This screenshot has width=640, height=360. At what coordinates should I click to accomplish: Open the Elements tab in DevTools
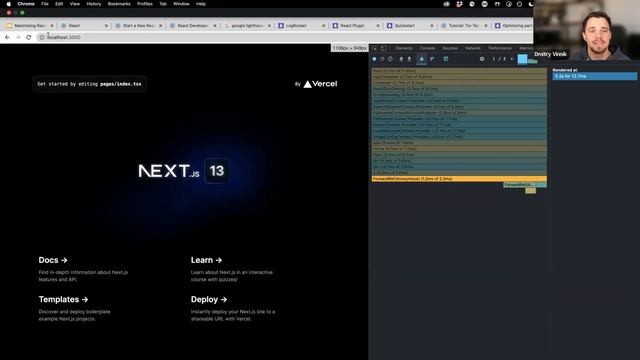(x=404, y=48)
